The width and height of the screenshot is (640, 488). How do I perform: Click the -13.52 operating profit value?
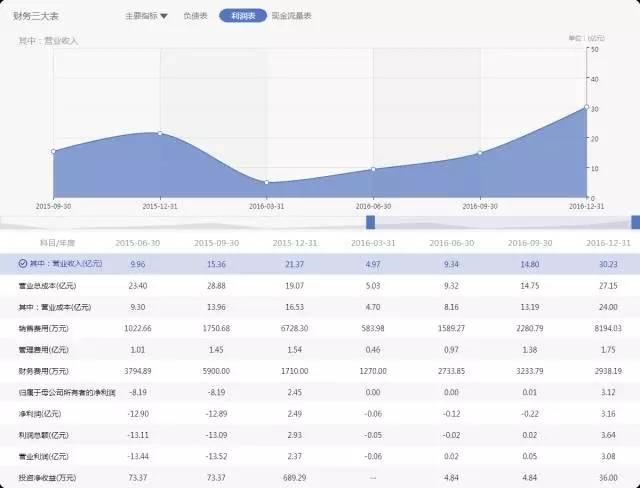tap(216, 456)
